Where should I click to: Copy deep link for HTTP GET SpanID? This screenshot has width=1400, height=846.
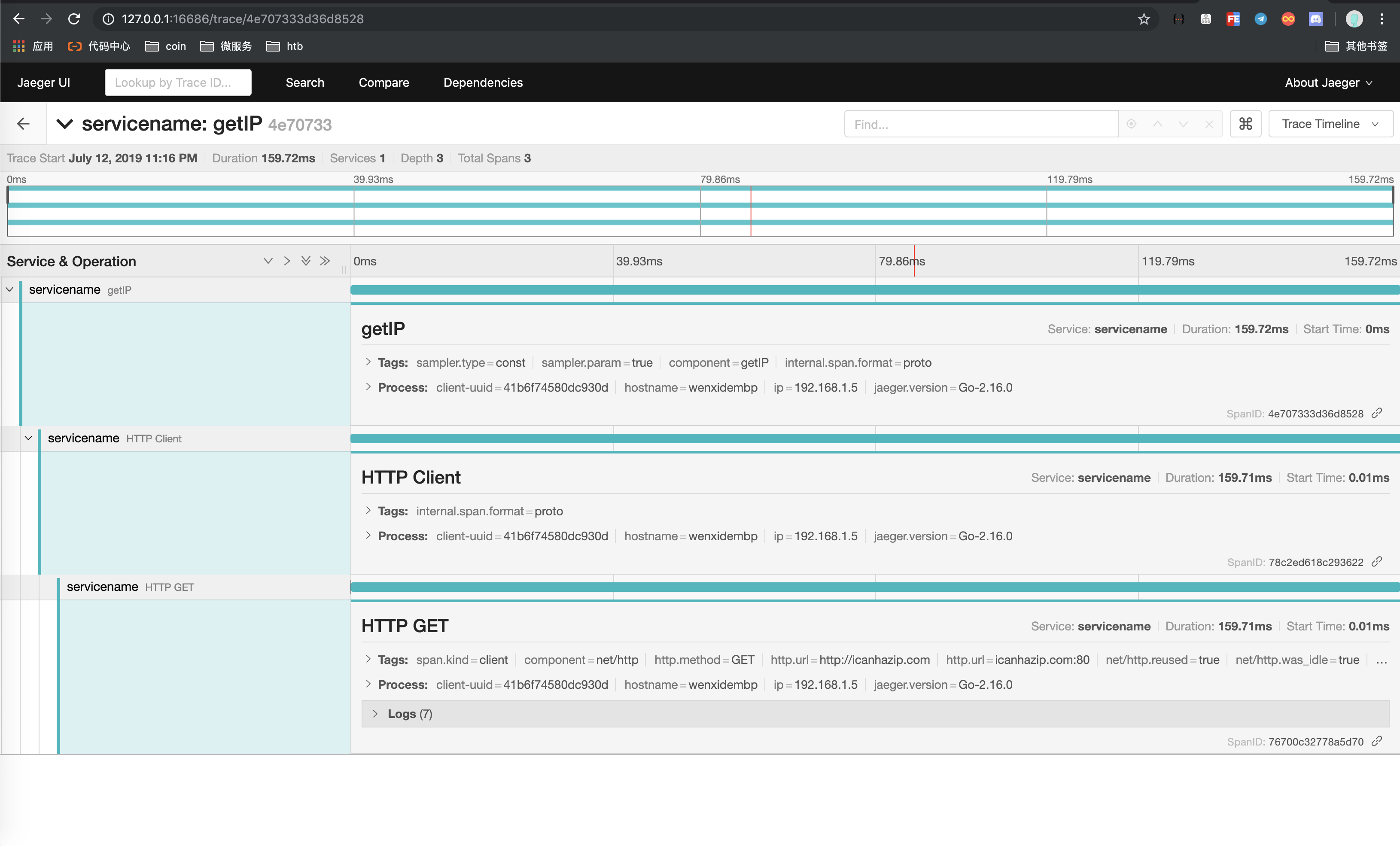tap(1376, 741)
